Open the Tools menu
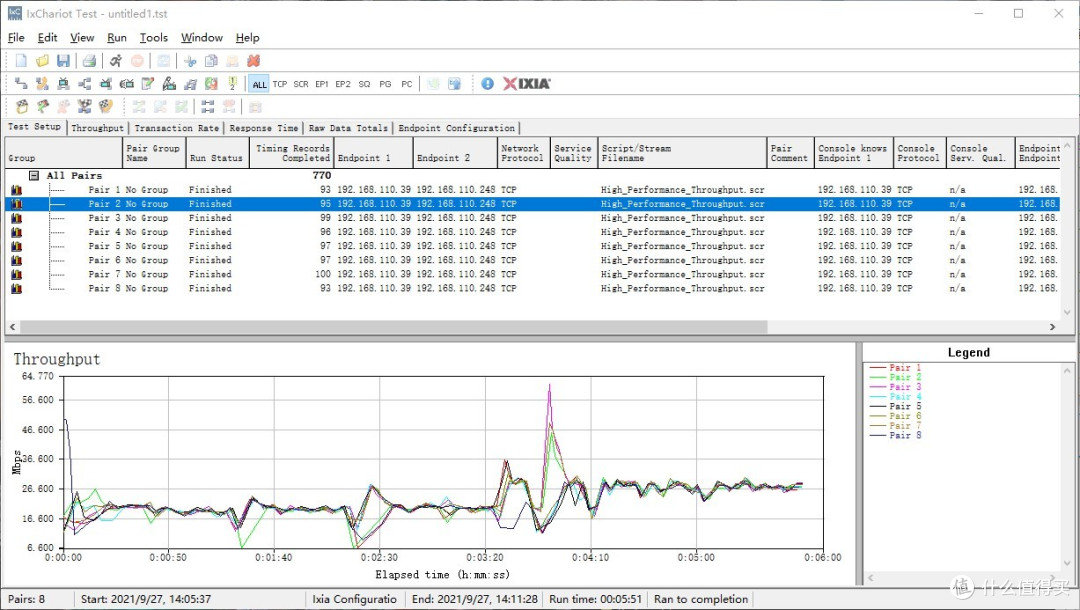This screenshot has width=1080, height=610. point(154,38)
